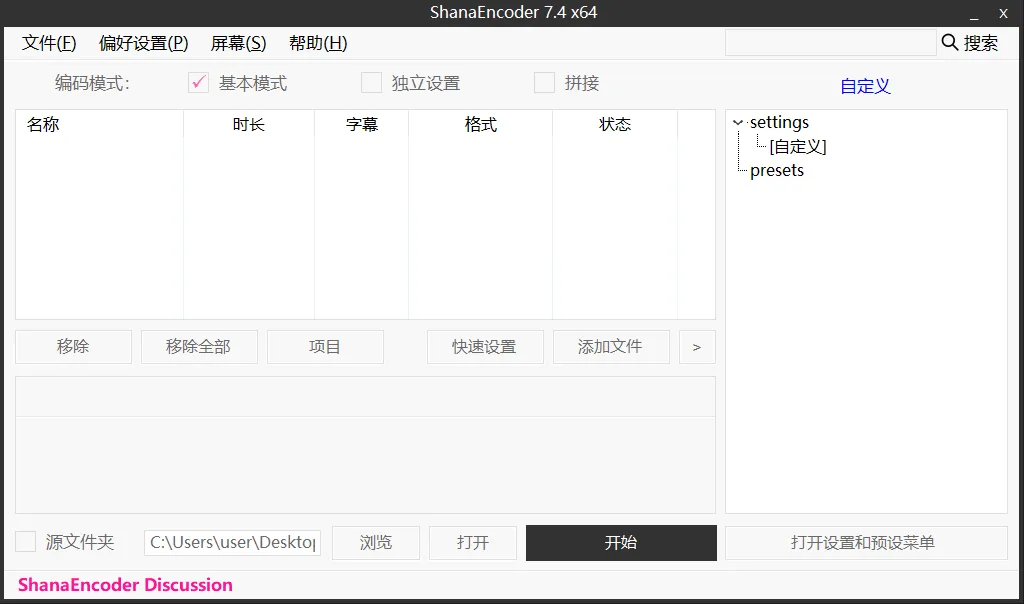The width and height of the screenshot is (1024, 604).
Task: Click the 打开 button
Action: tap(473, 543)
